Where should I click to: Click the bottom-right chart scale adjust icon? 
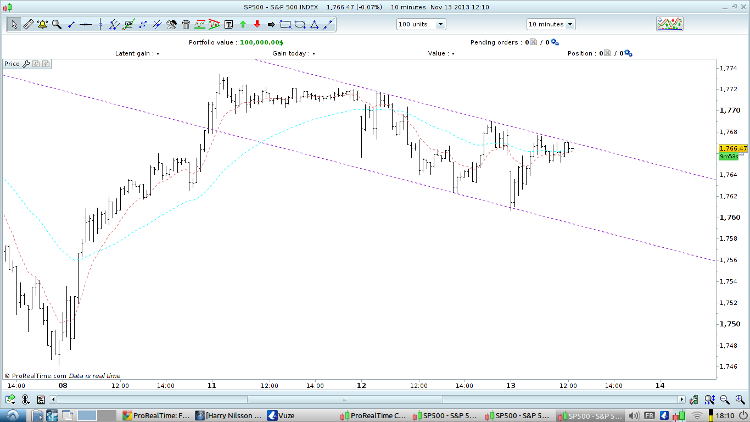click(694, 399)
